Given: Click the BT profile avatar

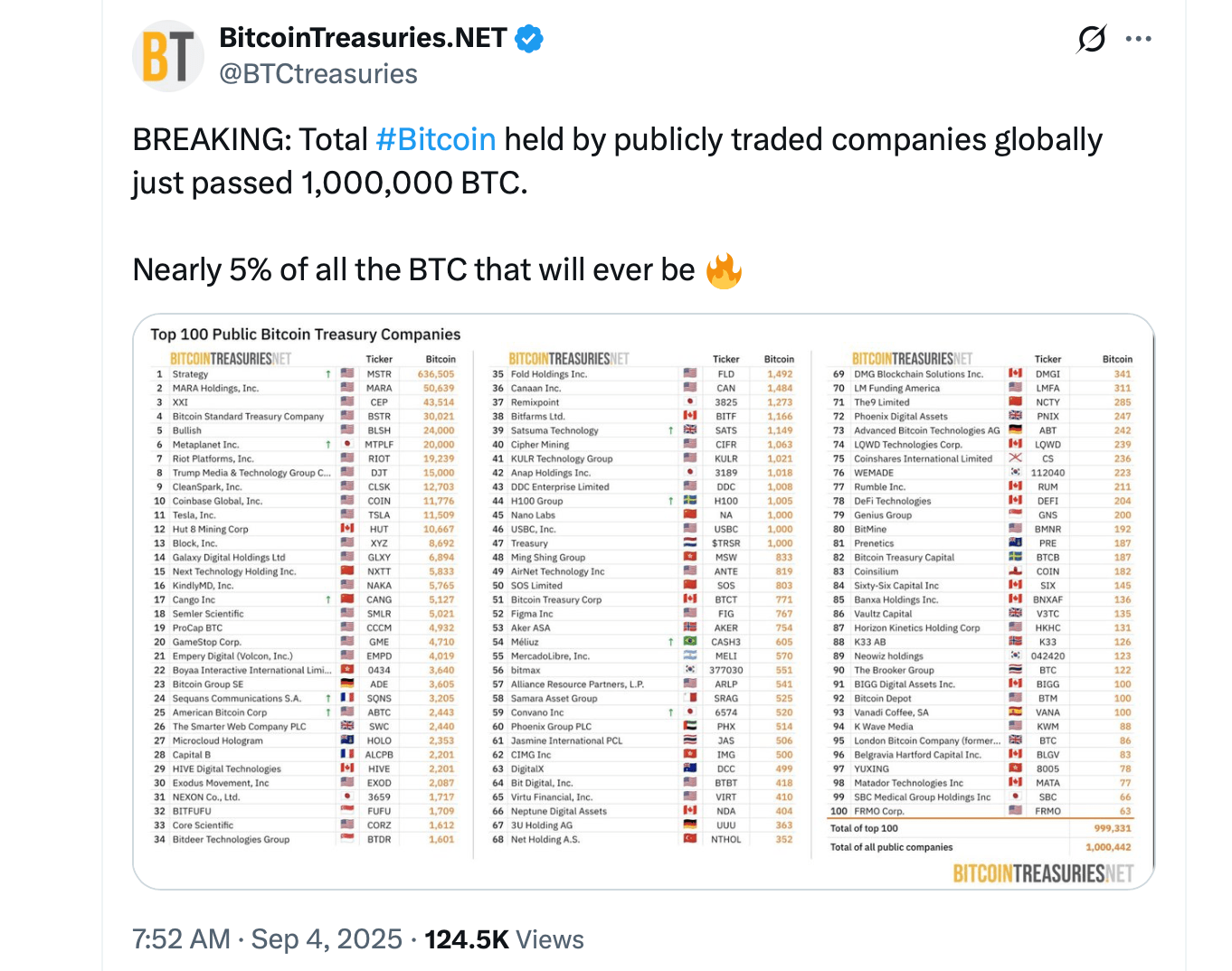Looking at the screenshot, I should pyautogui.click(x=168, y=55).
